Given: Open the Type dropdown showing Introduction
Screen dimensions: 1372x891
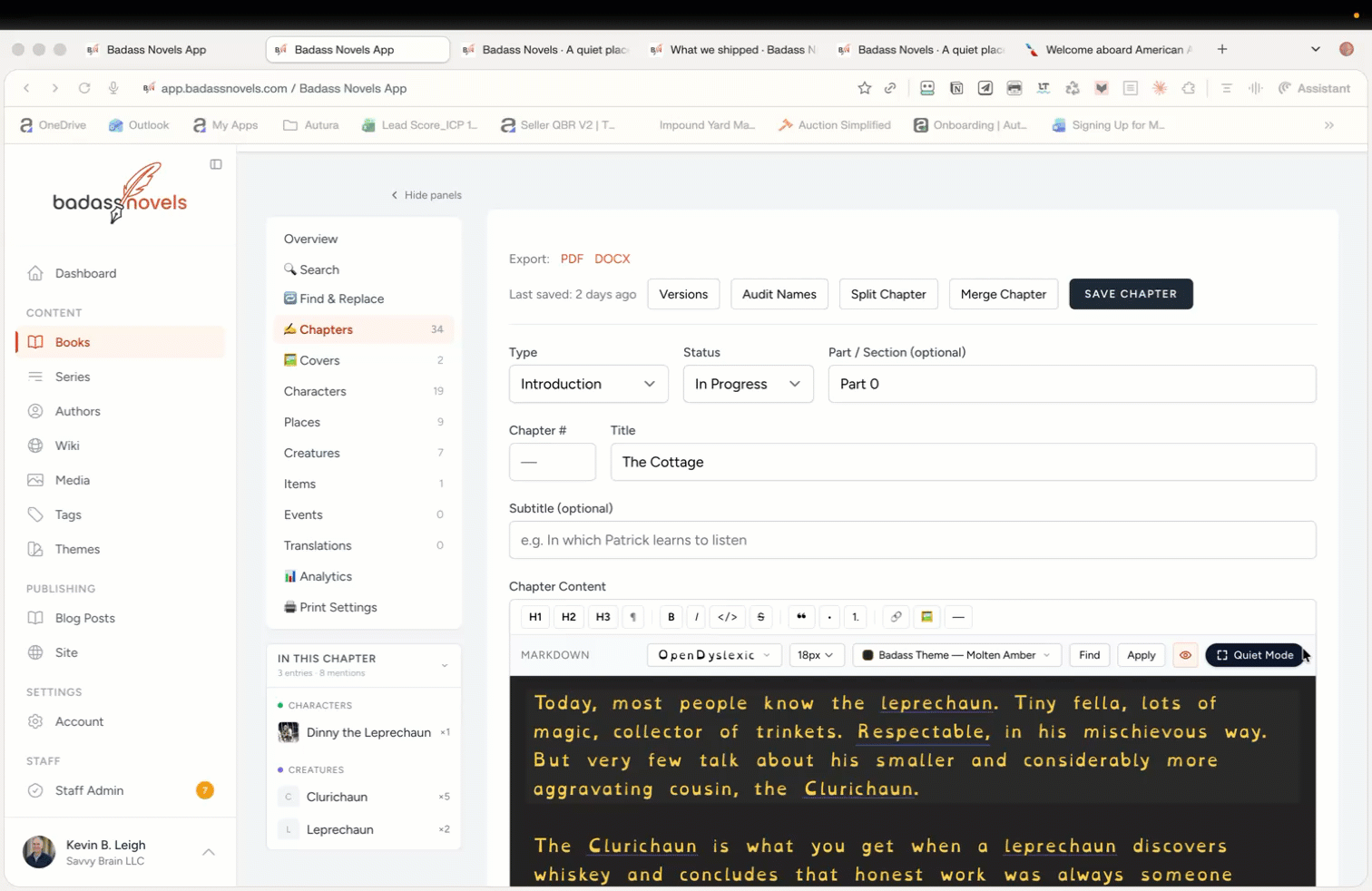Looking at the screenshot, I should pos(588,384).
